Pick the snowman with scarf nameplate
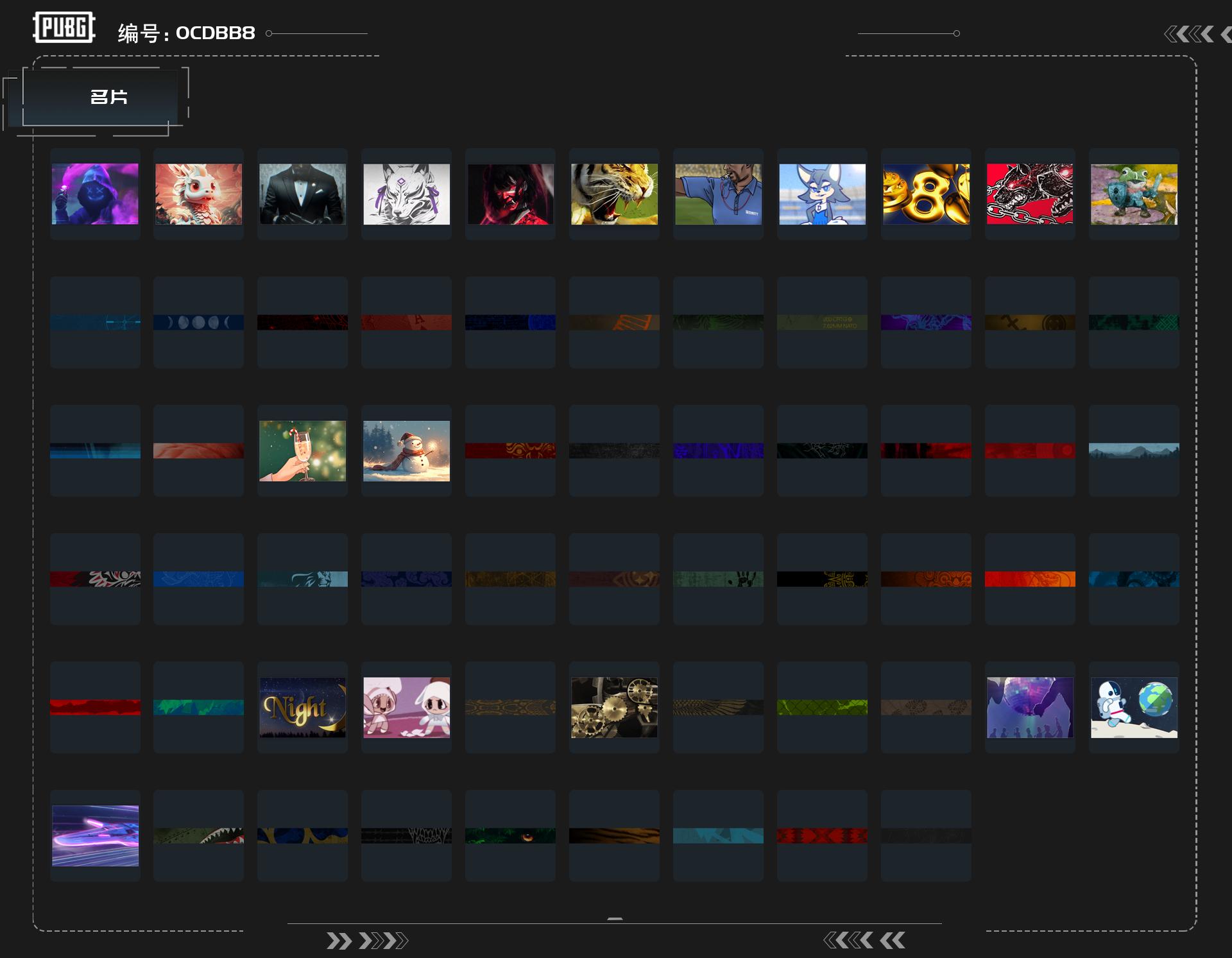Viewport: 1232px width, 958px height. 406,450
